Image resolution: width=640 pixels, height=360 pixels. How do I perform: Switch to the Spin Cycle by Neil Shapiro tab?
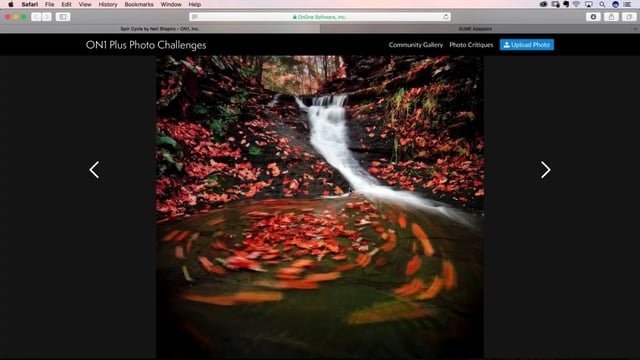coord(160,29)
